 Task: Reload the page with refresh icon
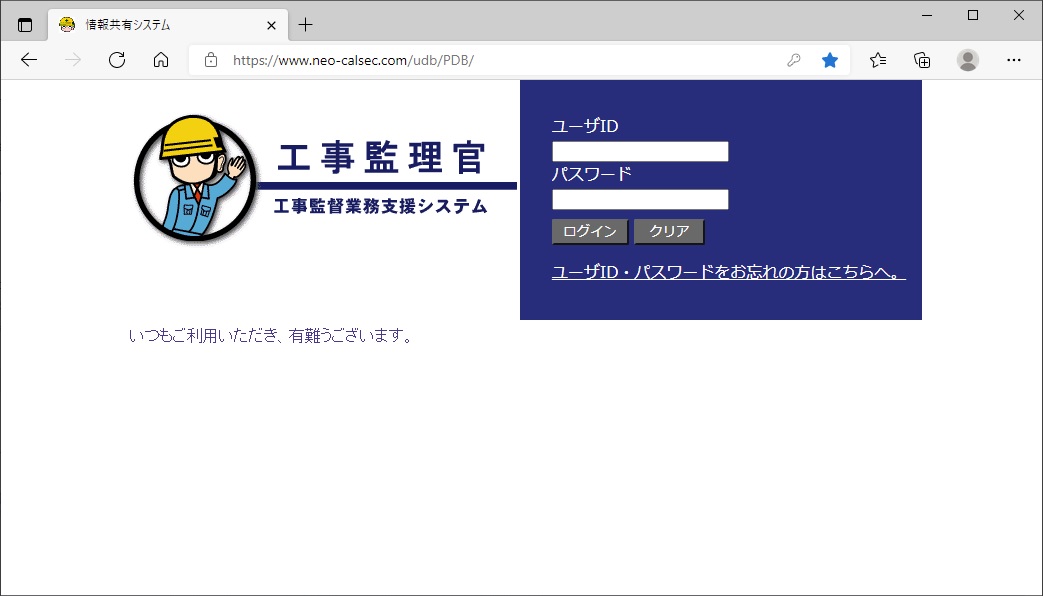[x=117, y=60]
